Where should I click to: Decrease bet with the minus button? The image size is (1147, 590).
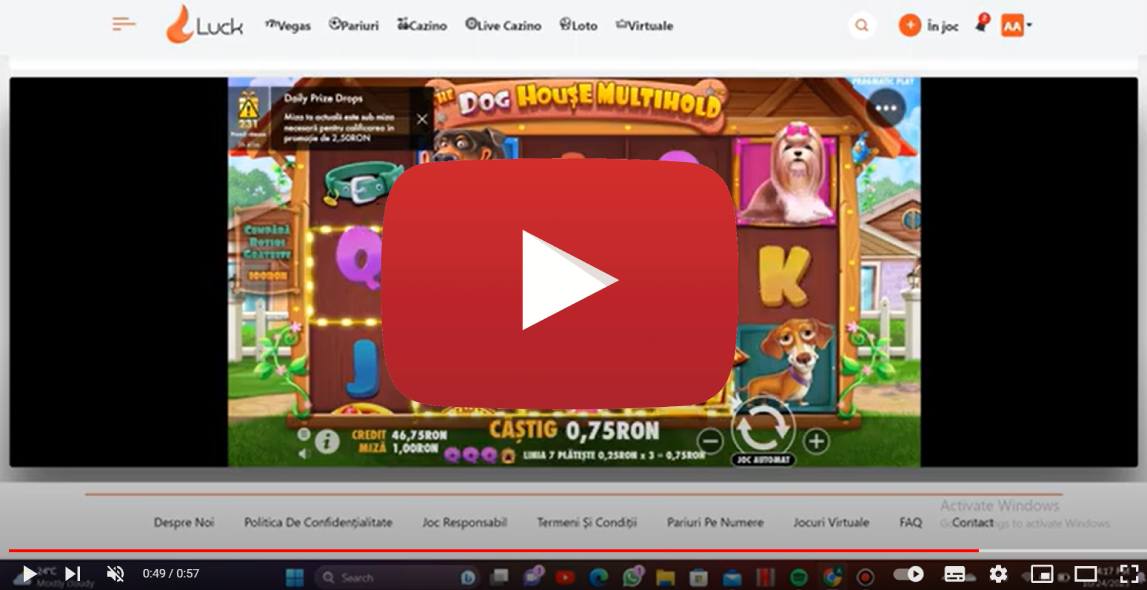pos(710,441)
